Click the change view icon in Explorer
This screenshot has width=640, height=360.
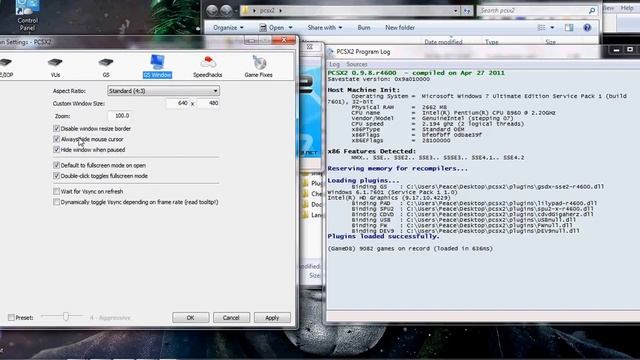tap(541, 28)
